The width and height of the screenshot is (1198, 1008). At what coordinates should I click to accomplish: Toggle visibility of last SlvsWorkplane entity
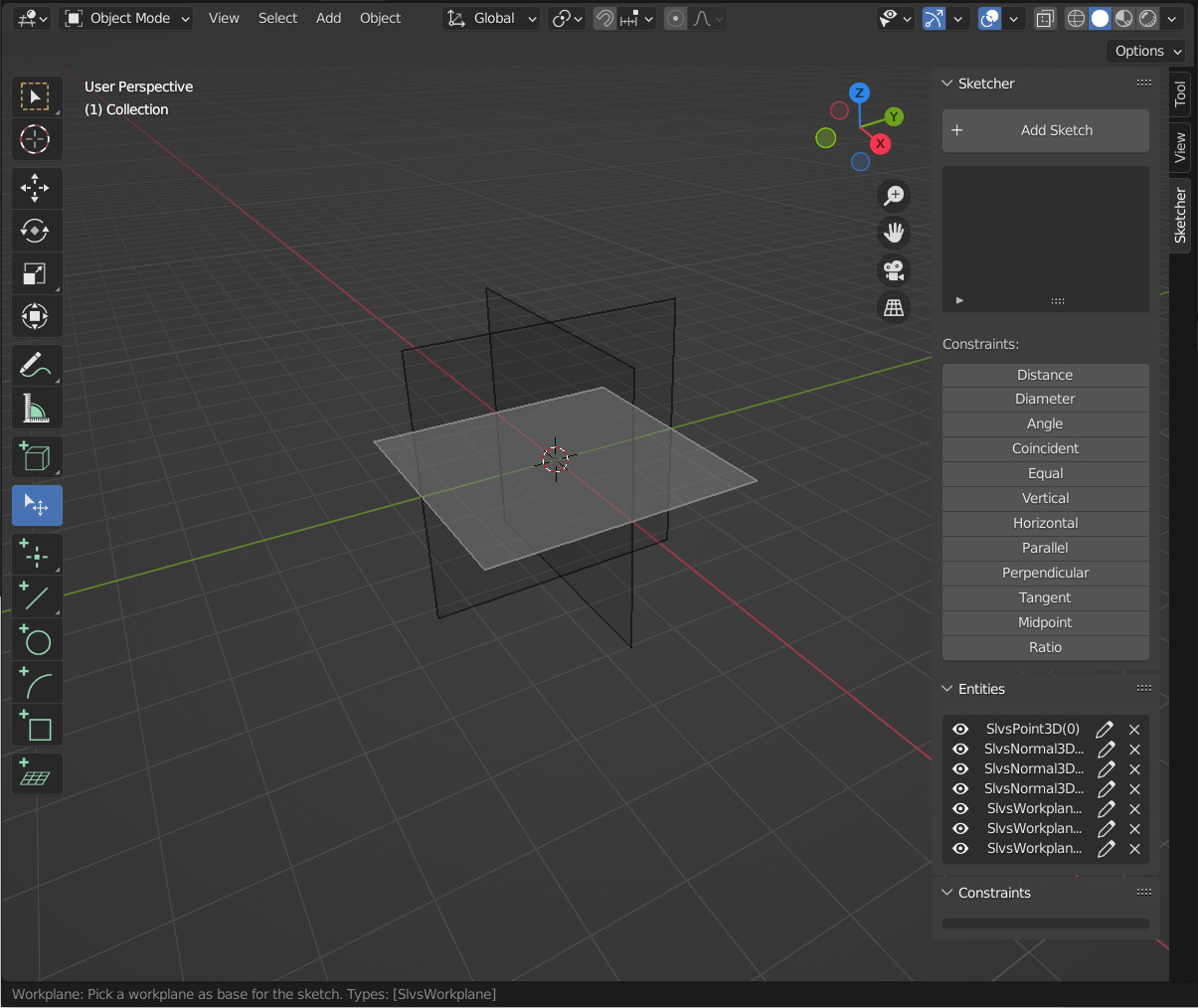point(960,848)
